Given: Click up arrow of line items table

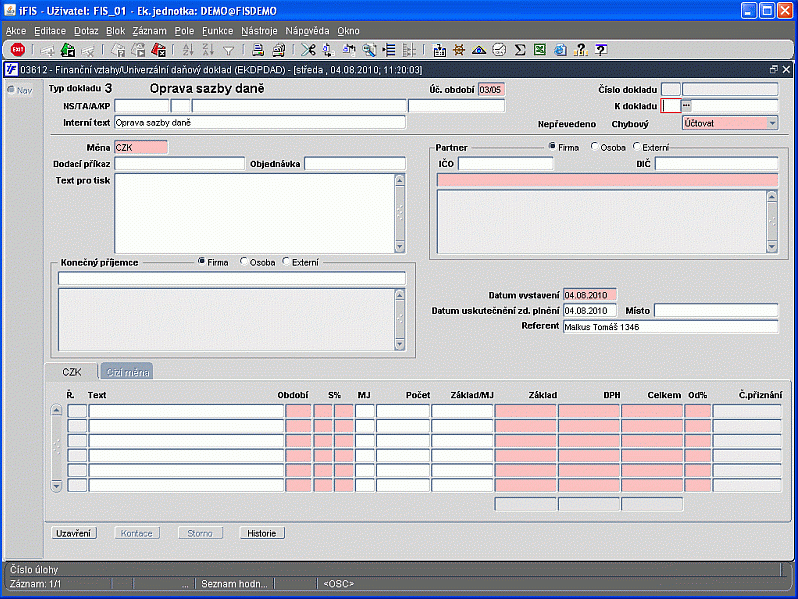Looking at the screenshot, I should click(x=56, y=410).
